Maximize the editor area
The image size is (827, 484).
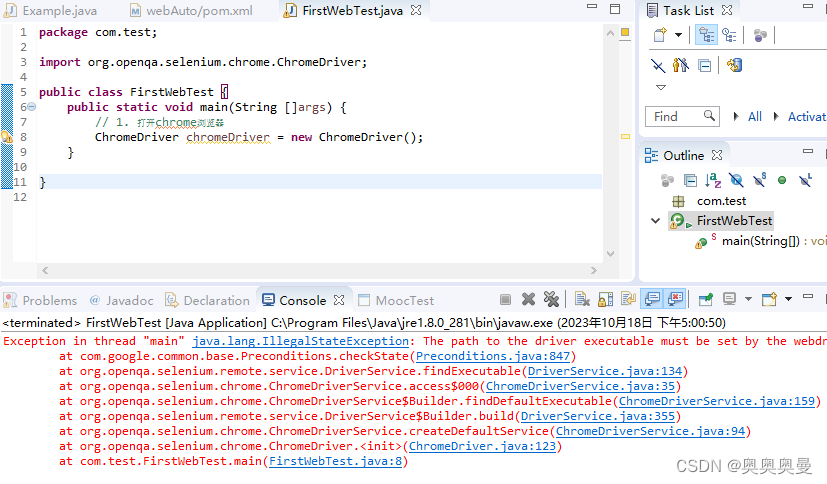[615, 9]
